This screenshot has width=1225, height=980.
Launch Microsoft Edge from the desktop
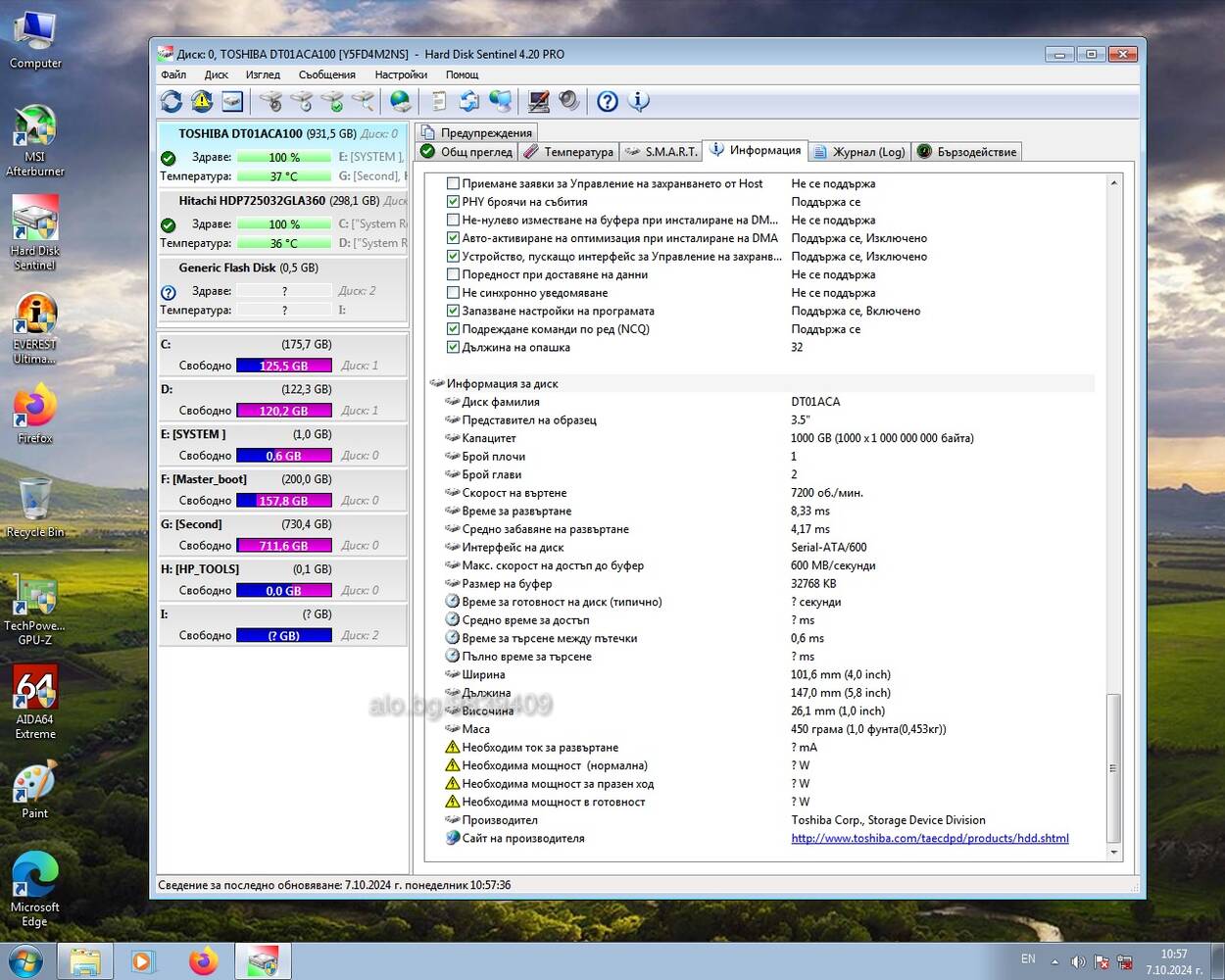[x=35, y=889]
